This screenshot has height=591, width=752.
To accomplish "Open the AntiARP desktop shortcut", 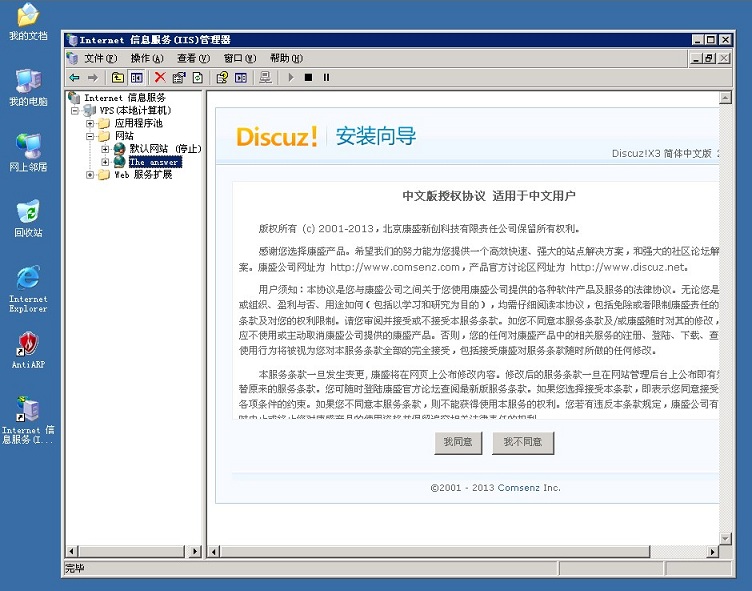I will point(28,350).
